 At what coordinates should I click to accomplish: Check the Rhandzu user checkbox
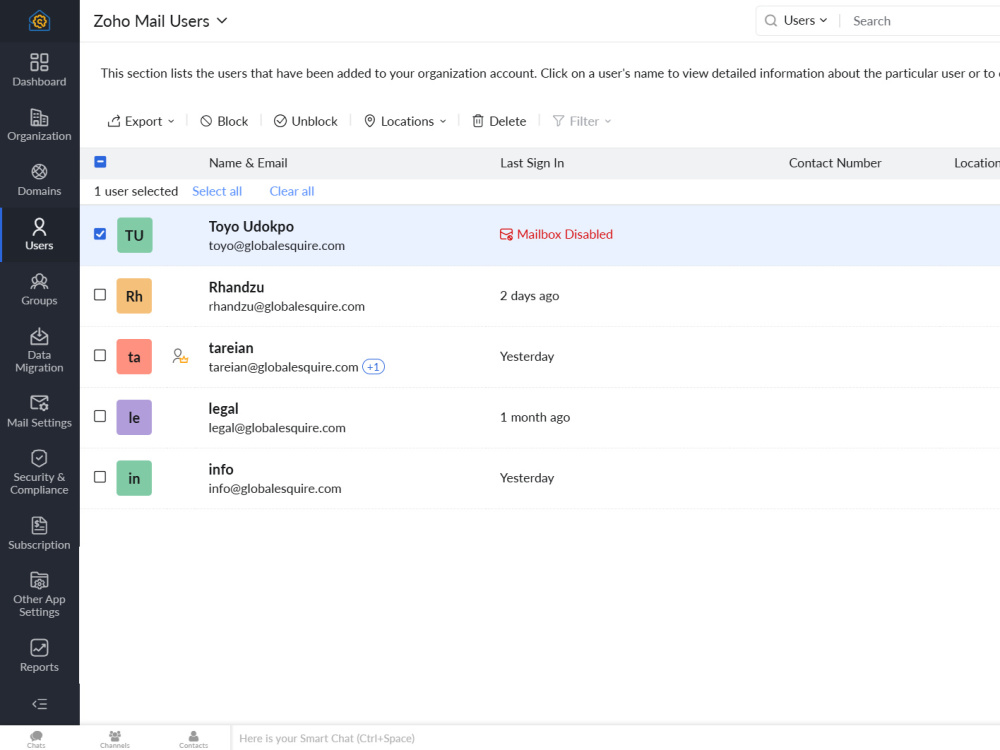click(x=100, y=295)
